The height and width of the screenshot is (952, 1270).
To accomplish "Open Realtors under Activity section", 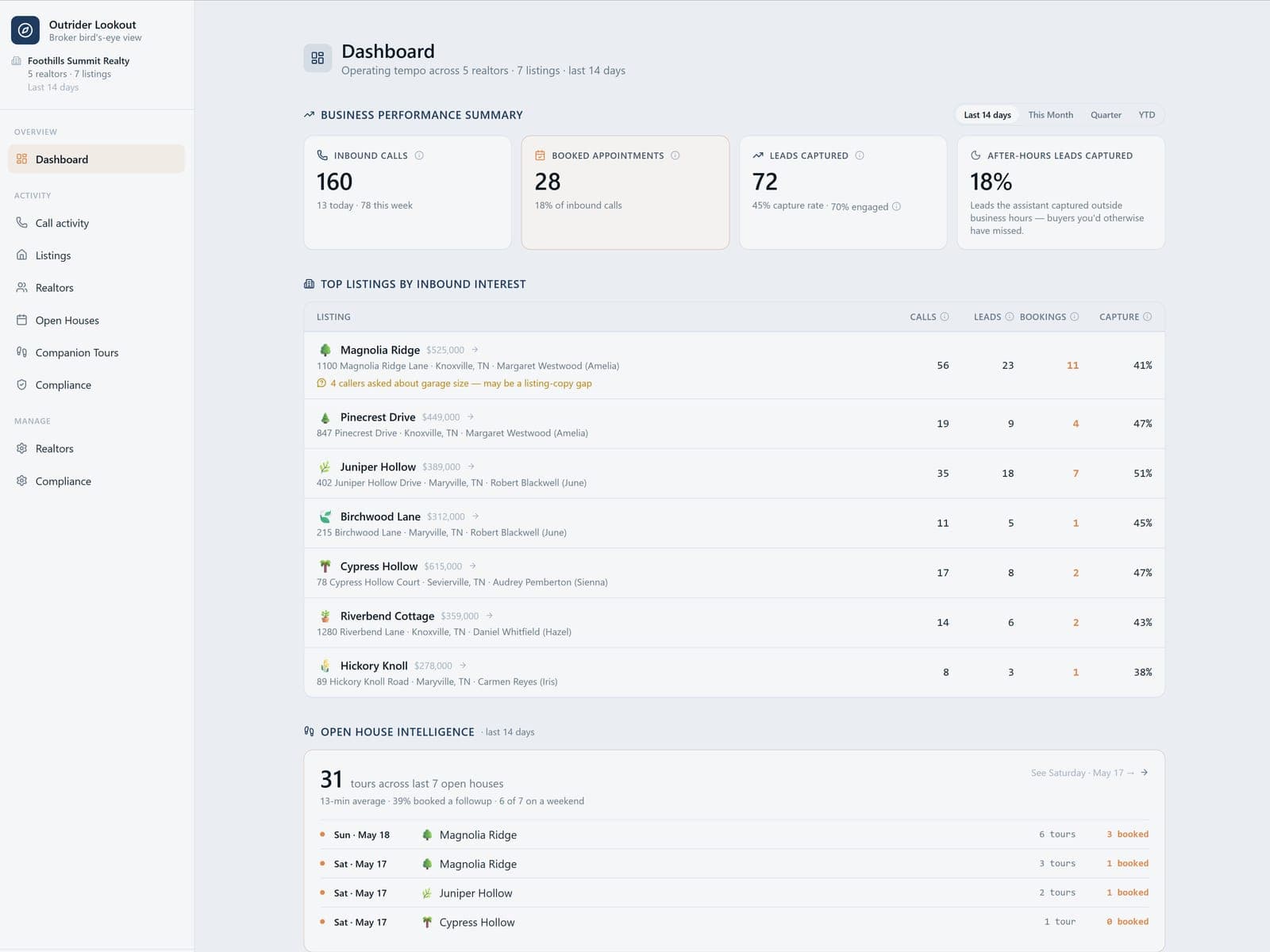I will click(96, 288).
